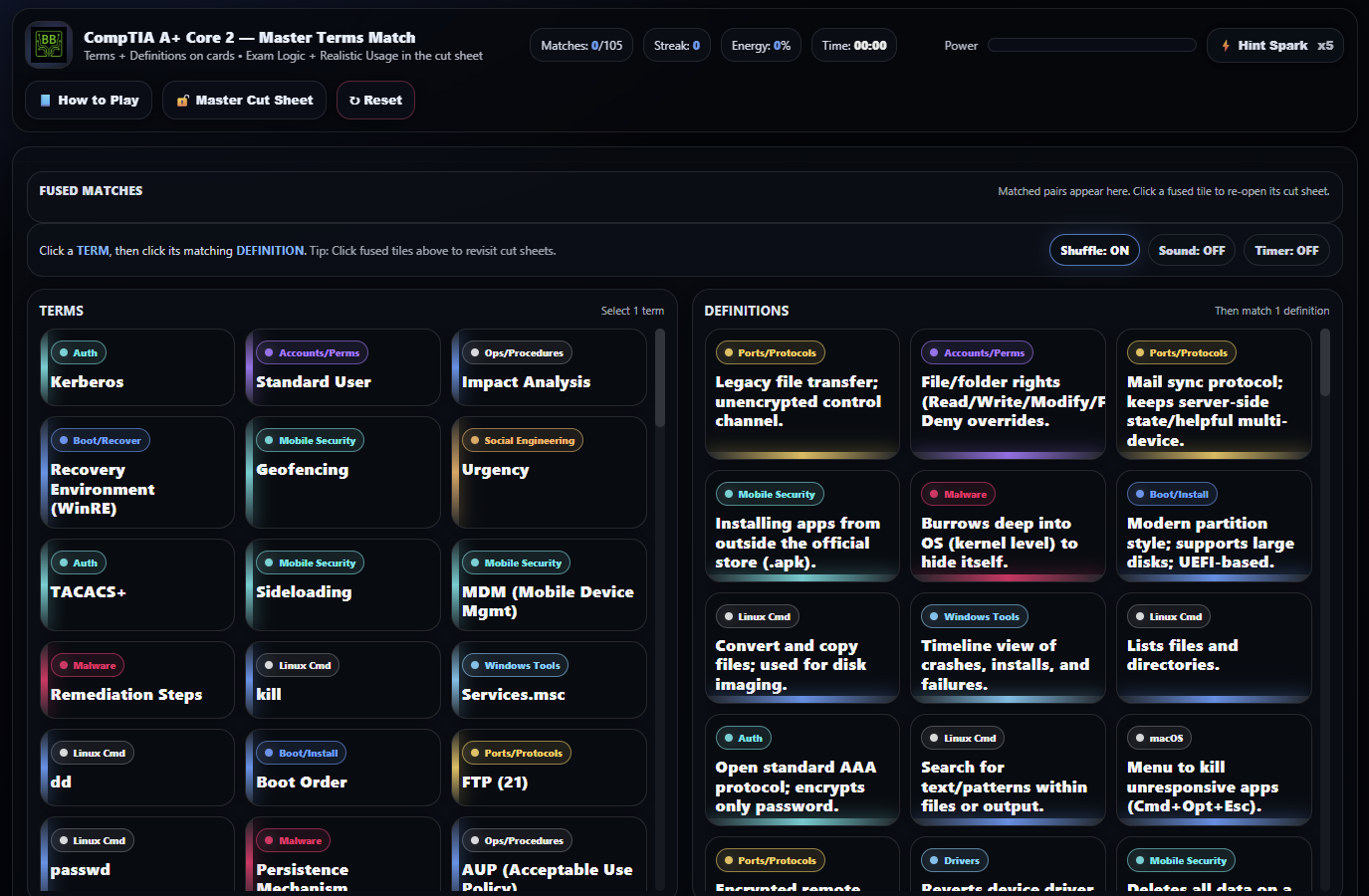The width and height of the screenshot is (1369, 896).
Task: Pick the TACACS+ term card
Action: [x=137, y=585]
